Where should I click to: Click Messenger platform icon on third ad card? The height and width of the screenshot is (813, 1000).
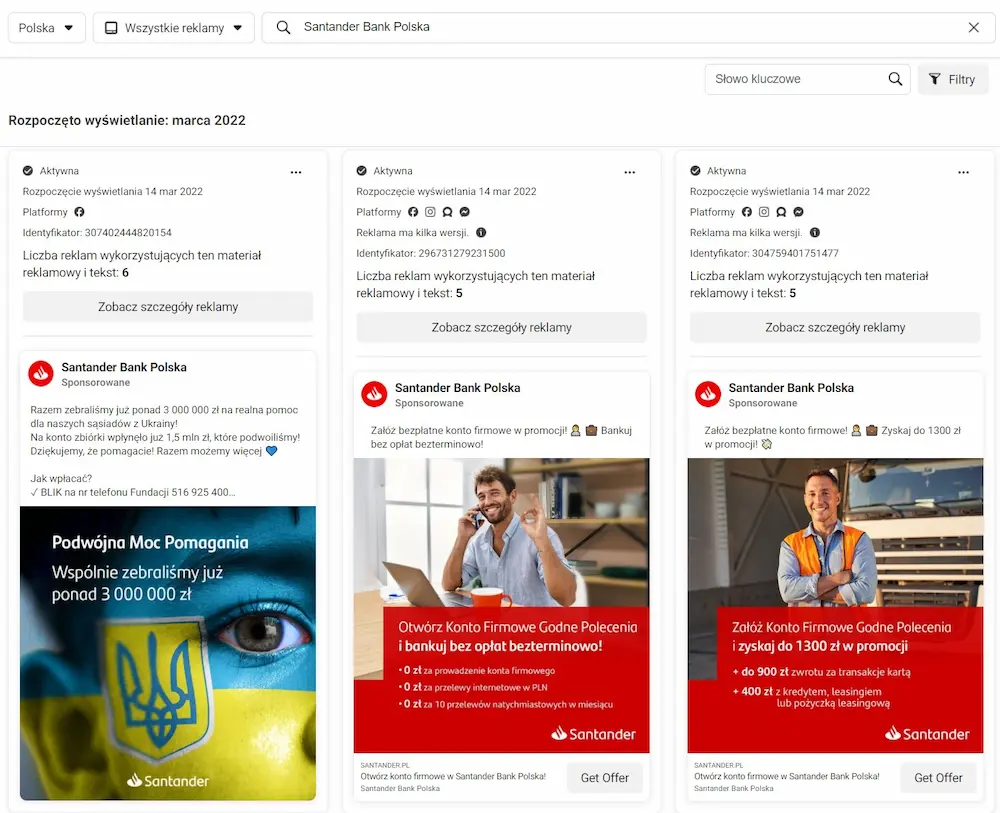point(798,212)
